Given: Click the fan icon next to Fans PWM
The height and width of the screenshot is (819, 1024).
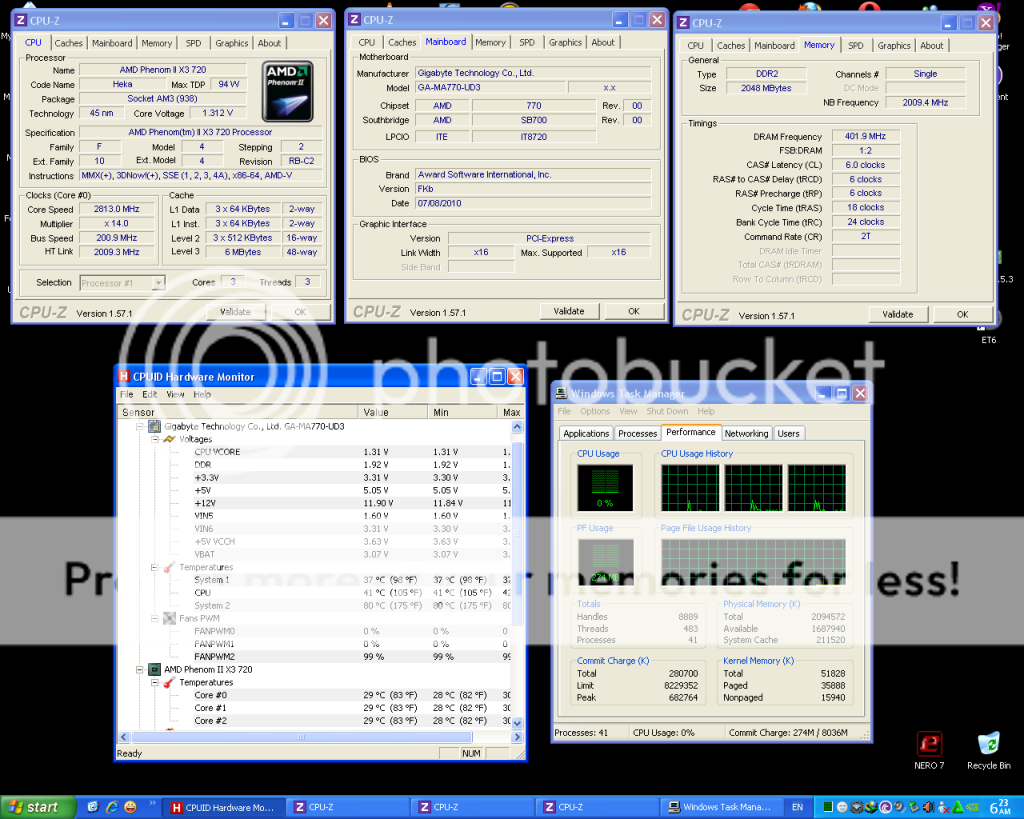Looking at the screenshot, I should pyautogui.click(x=169, y=618).
